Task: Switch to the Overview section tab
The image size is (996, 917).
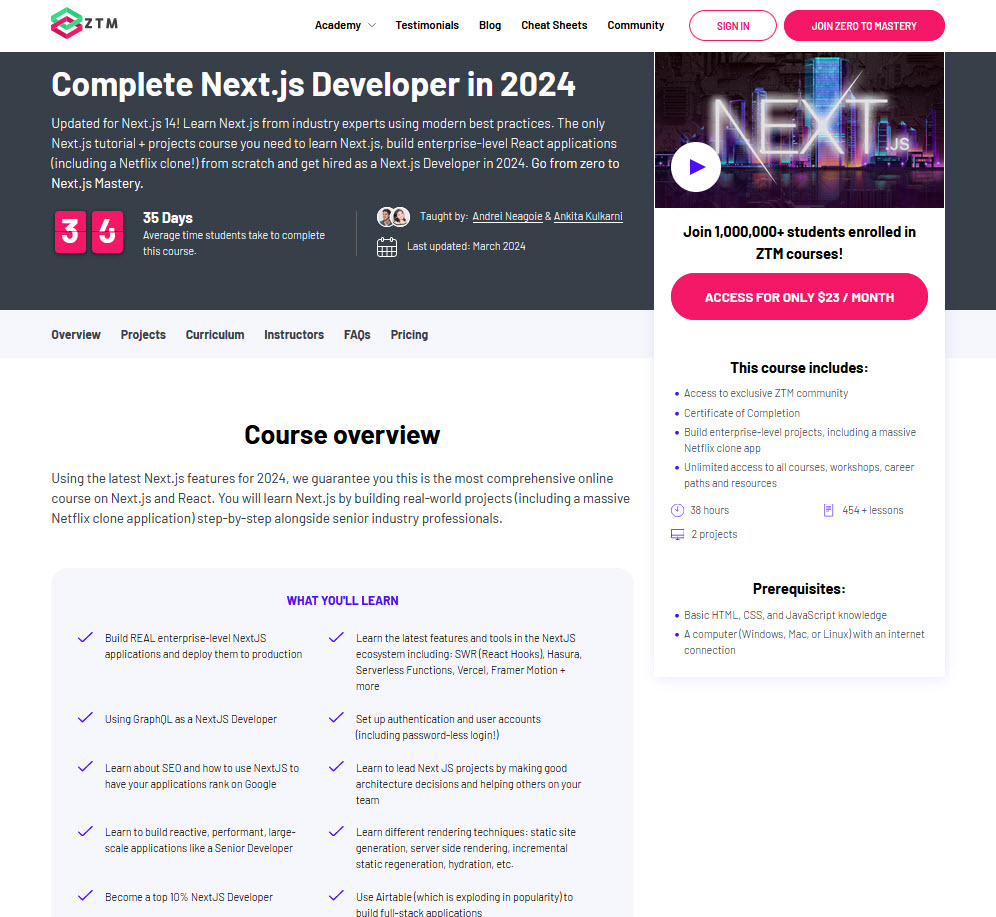Action: pos(76,335)
